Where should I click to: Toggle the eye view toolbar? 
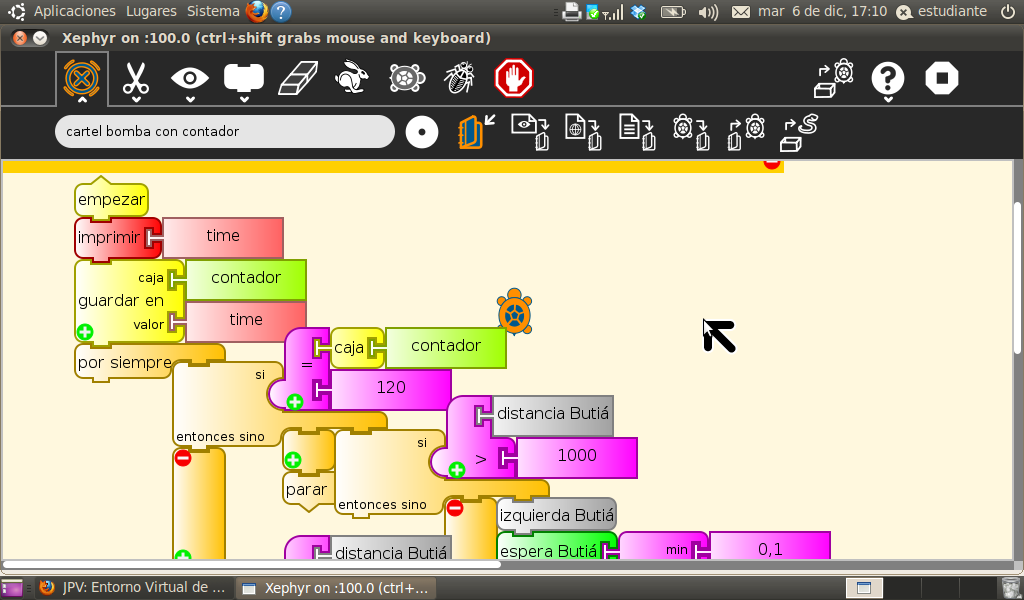(x=189, y=78)
